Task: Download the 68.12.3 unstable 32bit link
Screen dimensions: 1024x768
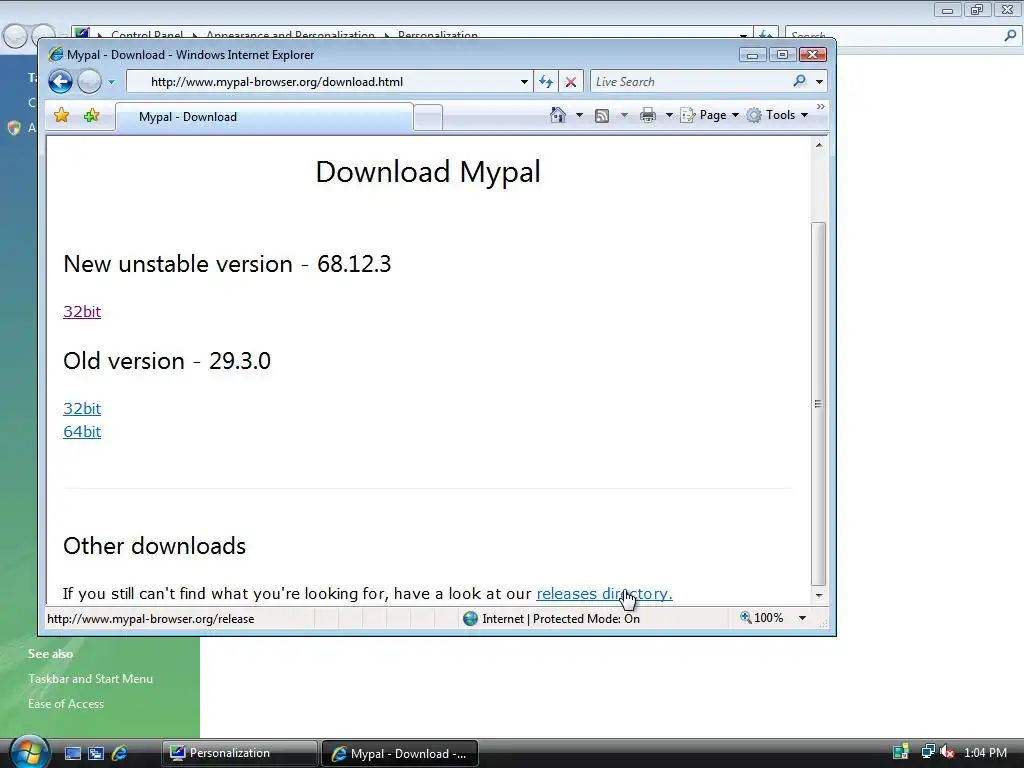Action: (82, 312)
